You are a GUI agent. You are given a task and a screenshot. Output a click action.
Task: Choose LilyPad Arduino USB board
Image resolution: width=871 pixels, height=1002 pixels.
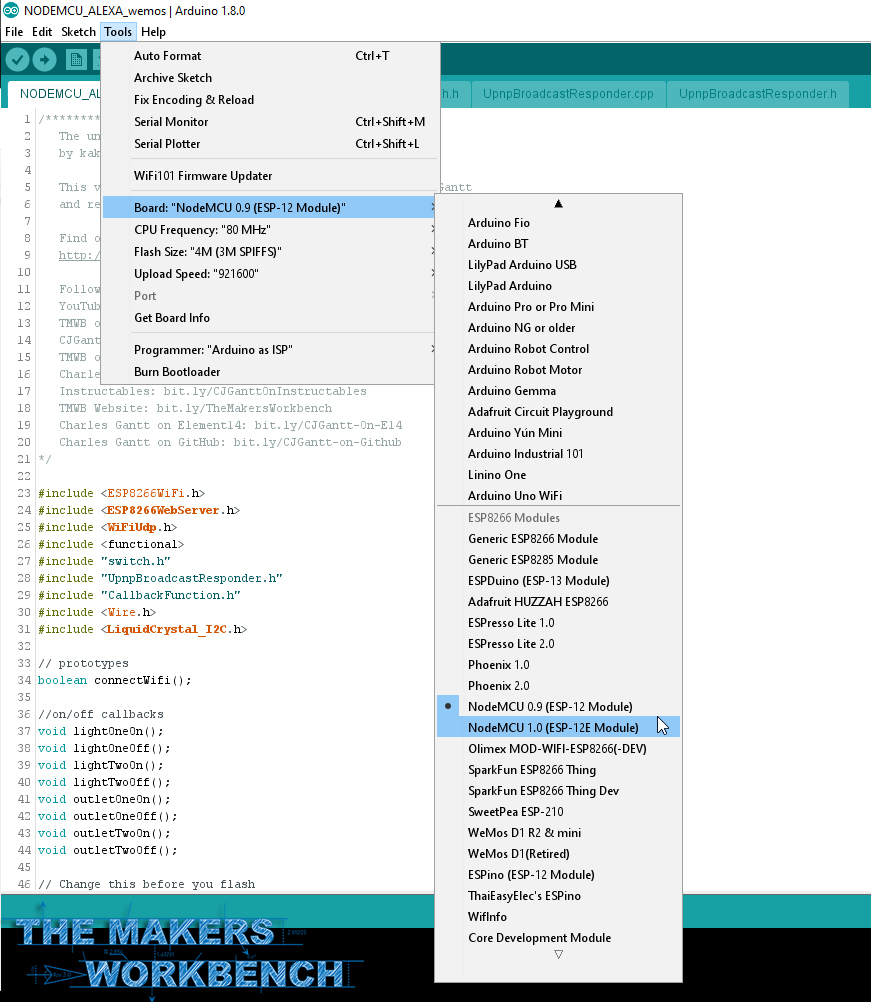click(x=559, y=265)
